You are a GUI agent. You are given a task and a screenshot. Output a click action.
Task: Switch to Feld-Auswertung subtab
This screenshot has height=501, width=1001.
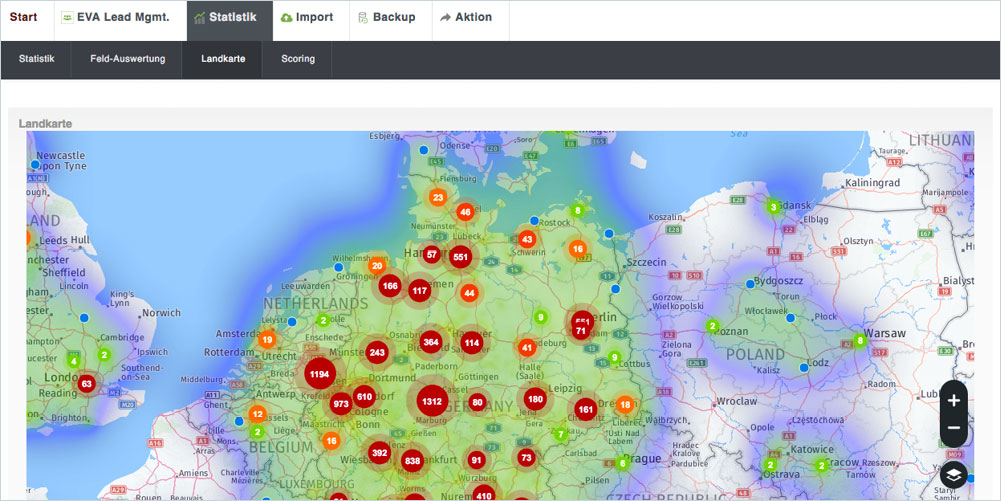tap(127, 59)
